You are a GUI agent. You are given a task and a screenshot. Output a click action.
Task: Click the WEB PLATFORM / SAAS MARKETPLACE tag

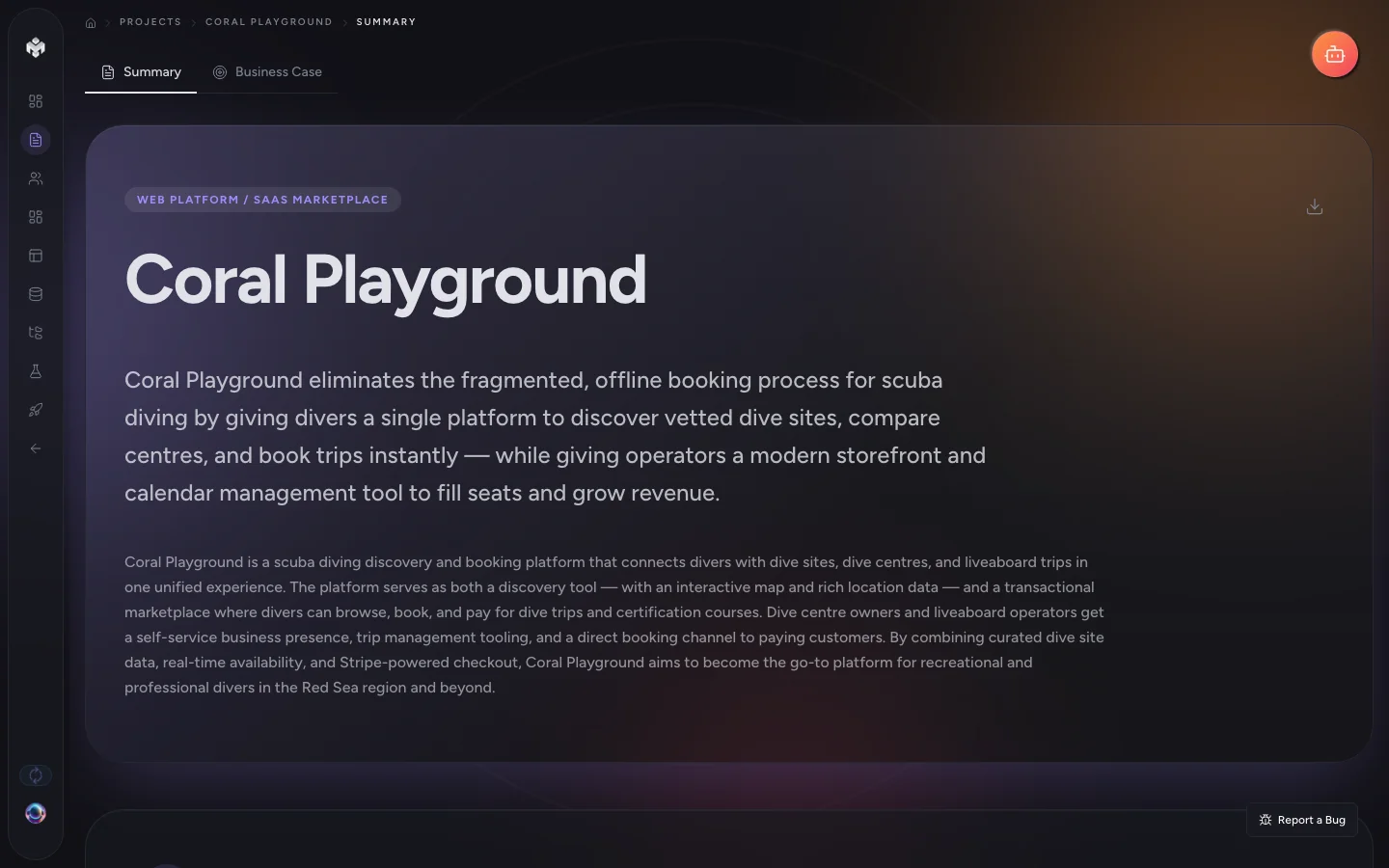[x=262, y=200]
